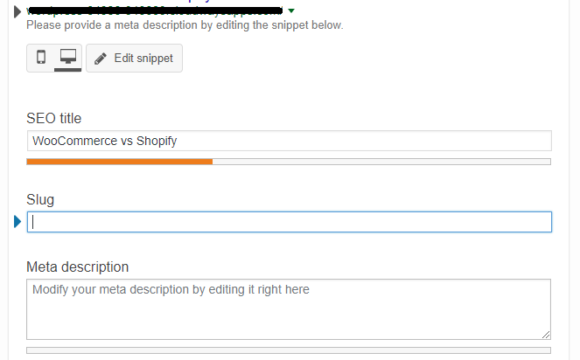Click the resize handle of Meta description box

click(x=546, y=334)
